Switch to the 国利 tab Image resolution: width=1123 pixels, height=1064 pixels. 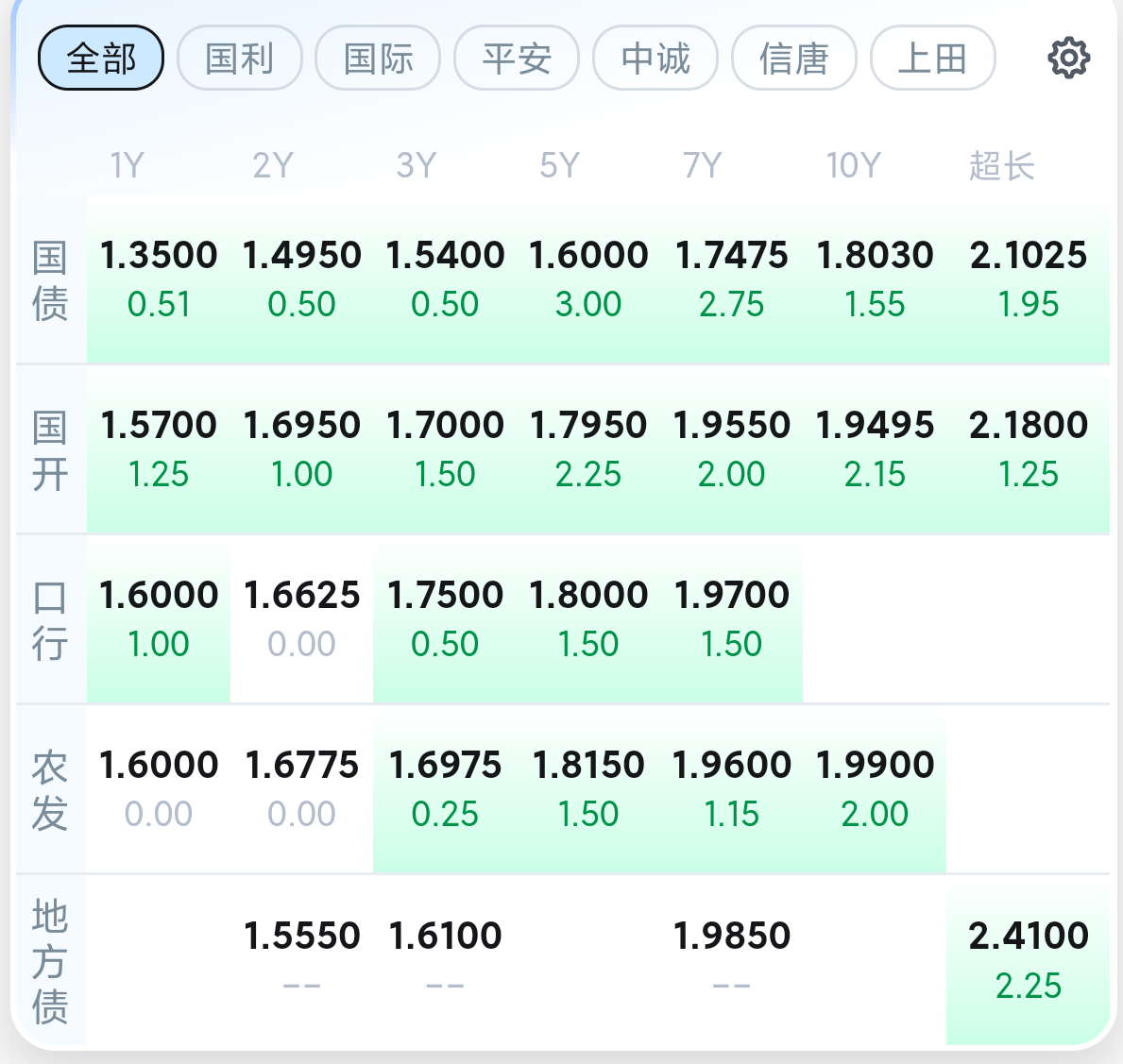click(x=239, y=58)
